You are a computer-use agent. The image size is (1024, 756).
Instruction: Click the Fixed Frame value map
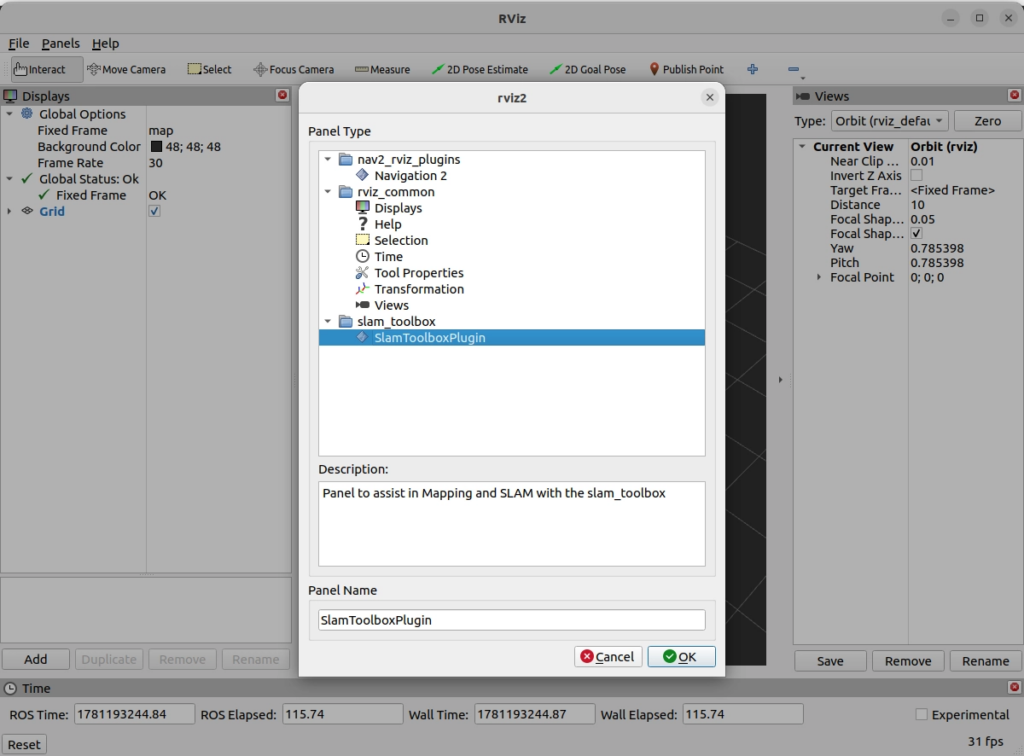[x=161, y=130]
